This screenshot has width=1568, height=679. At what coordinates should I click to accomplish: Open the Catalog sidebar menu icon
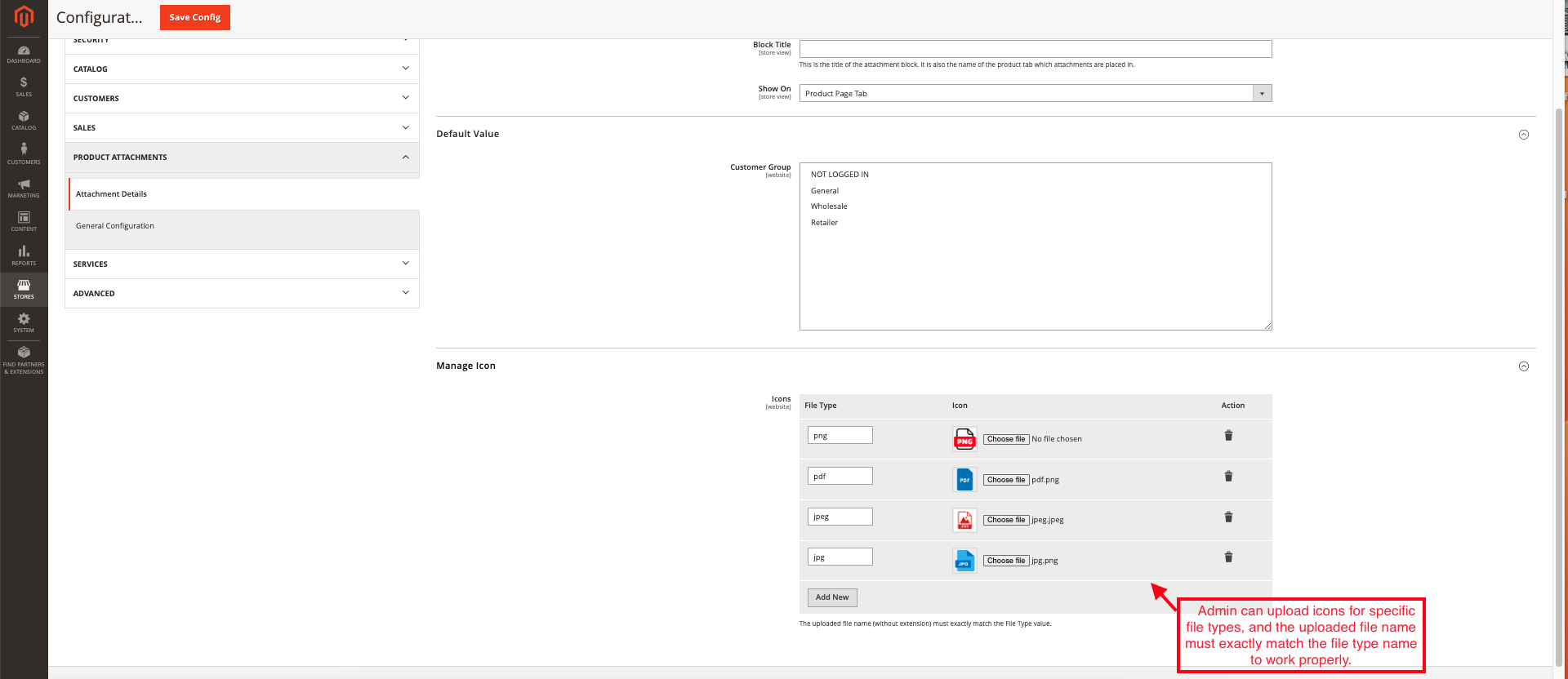click(x=24, y=121)
